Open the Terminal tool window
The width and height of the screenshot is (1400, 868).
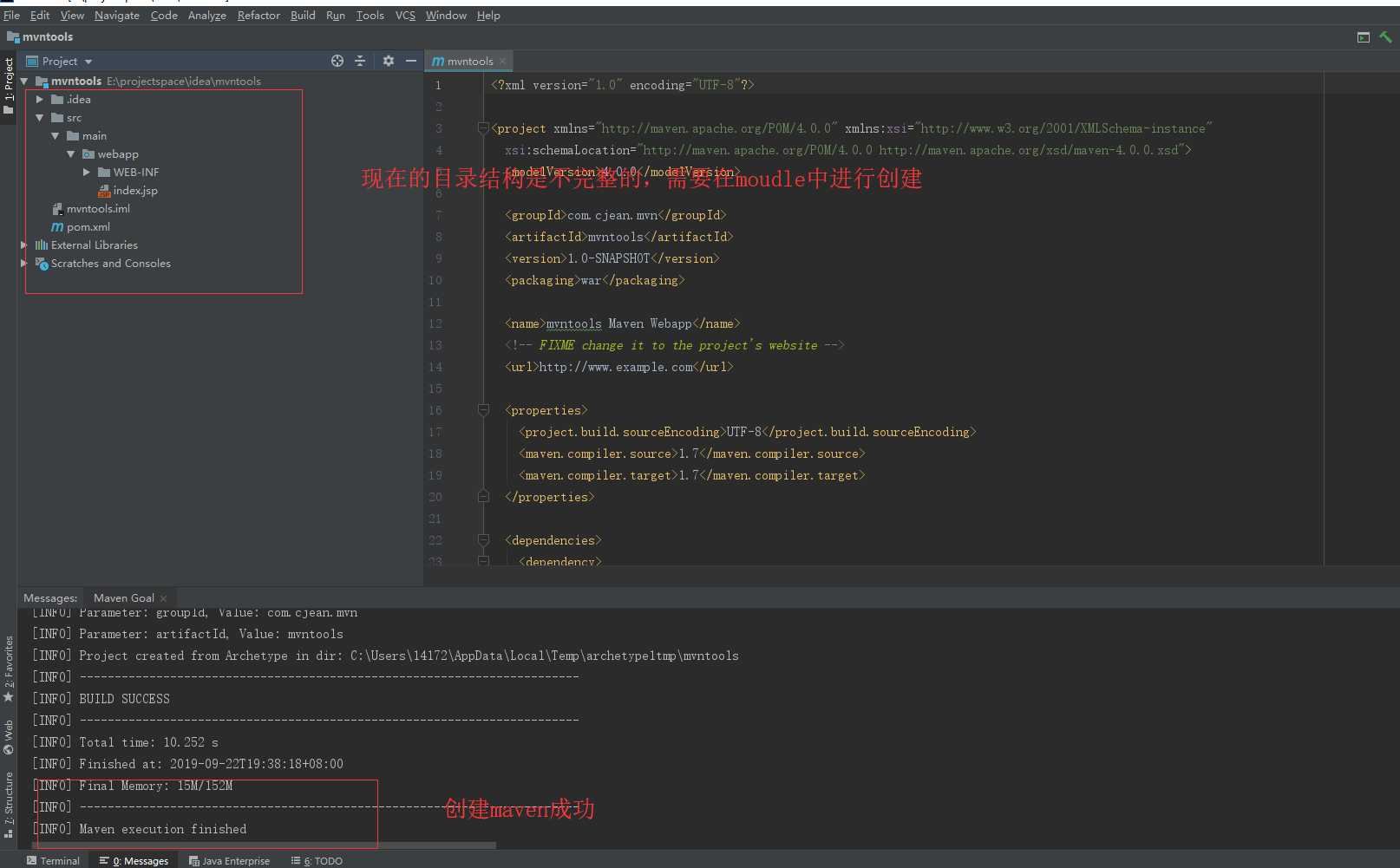(53, 860)
